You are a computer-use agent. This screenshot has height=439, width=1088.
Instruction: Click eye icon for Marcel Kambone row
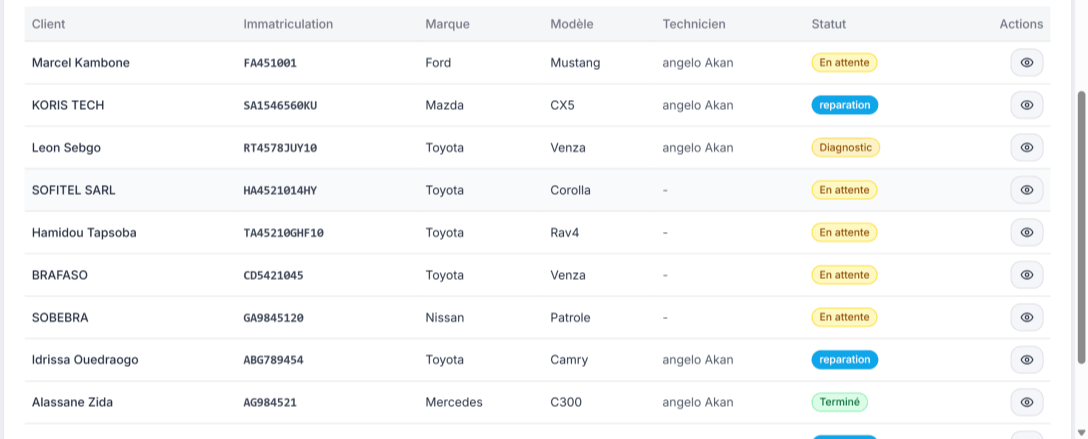pyautogui.click(x=1026, y=63)
